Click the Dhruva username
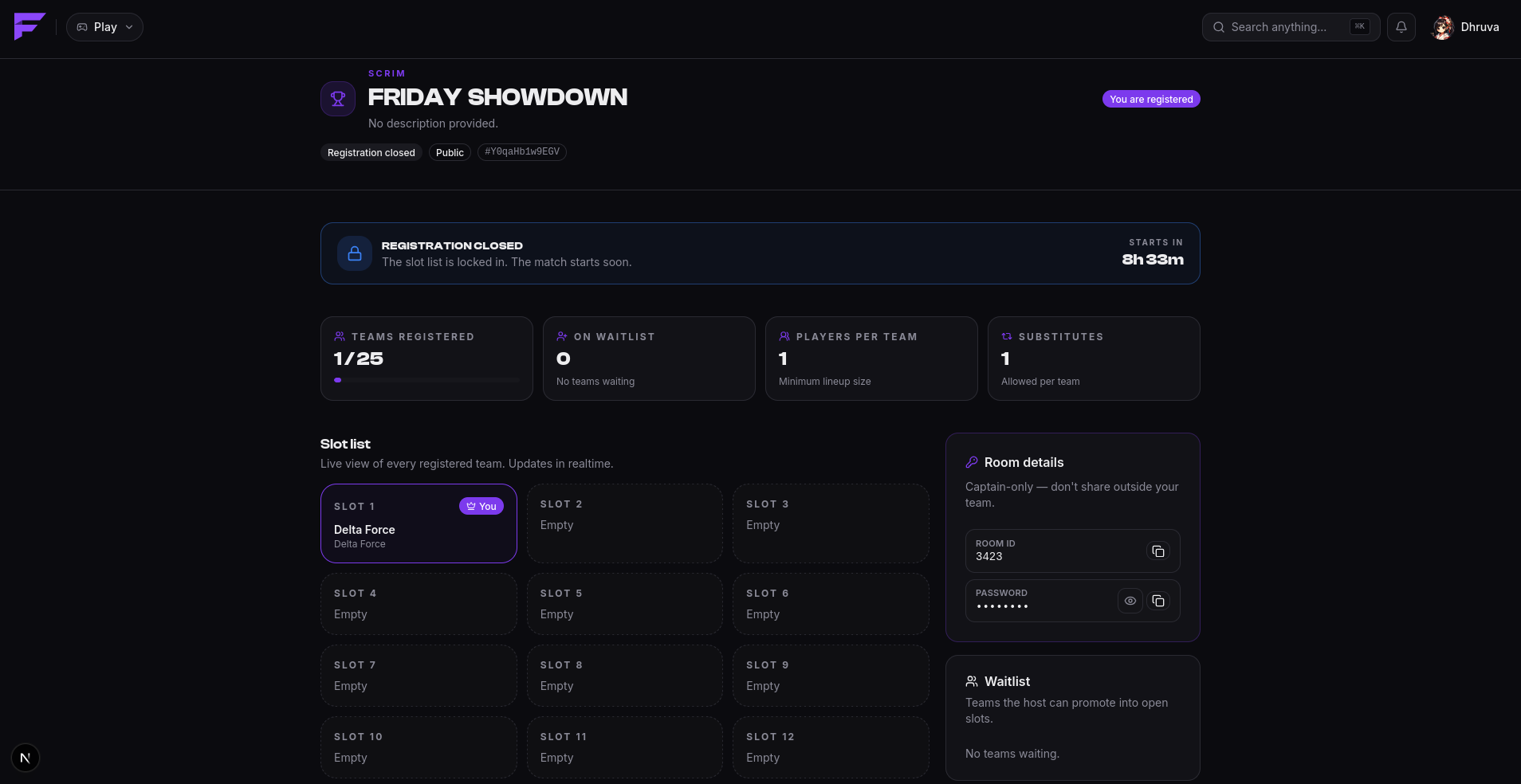This screenshot has height=784, width=1521. 1480,27
